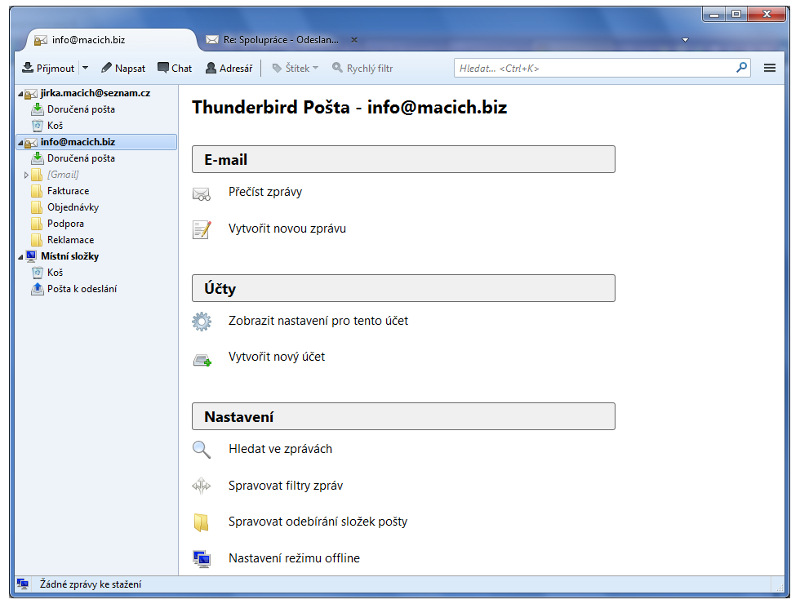Click the new message notepad icon
800x604 pixels.
tap(202, 230)
